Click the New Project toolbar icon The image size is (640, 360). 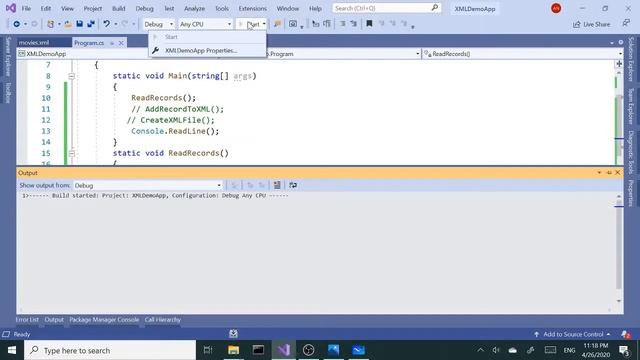click(x=51, y=24)
